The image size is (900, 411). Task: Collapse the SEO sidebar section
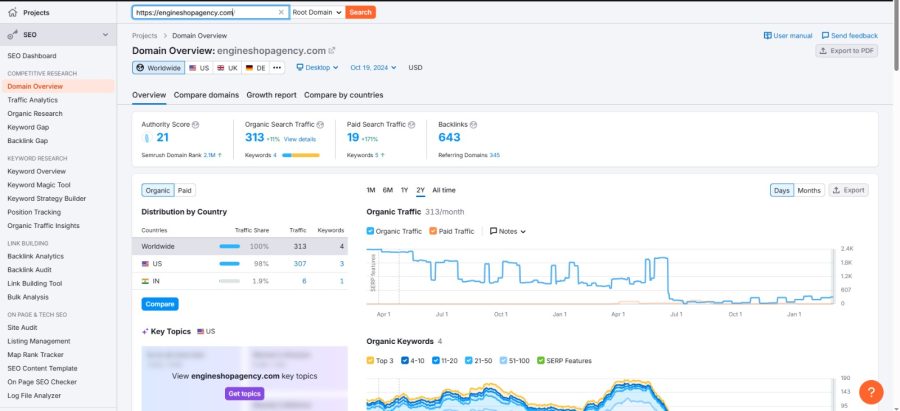coord(105,35)
